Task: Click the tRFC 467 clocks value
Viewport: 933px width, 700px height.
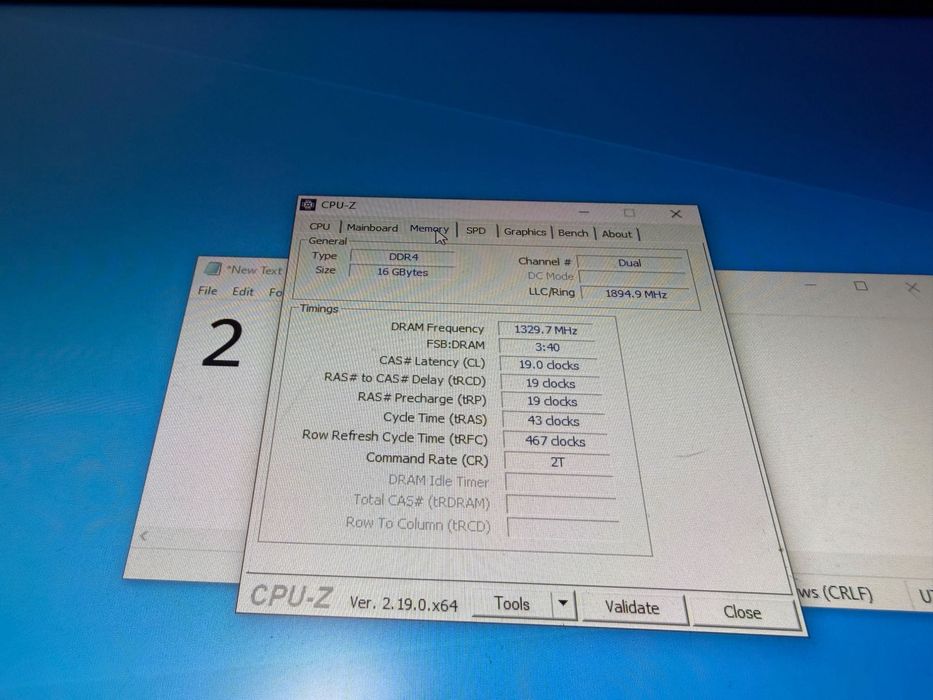Action: click(x=555, y=441)
